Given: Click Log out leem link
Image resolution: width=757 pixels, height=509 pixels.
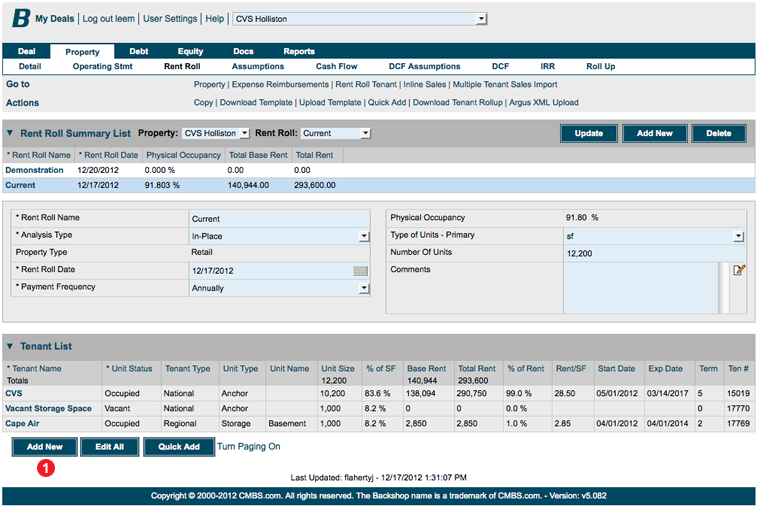Looking at the screenshot, I should point(109,19).
